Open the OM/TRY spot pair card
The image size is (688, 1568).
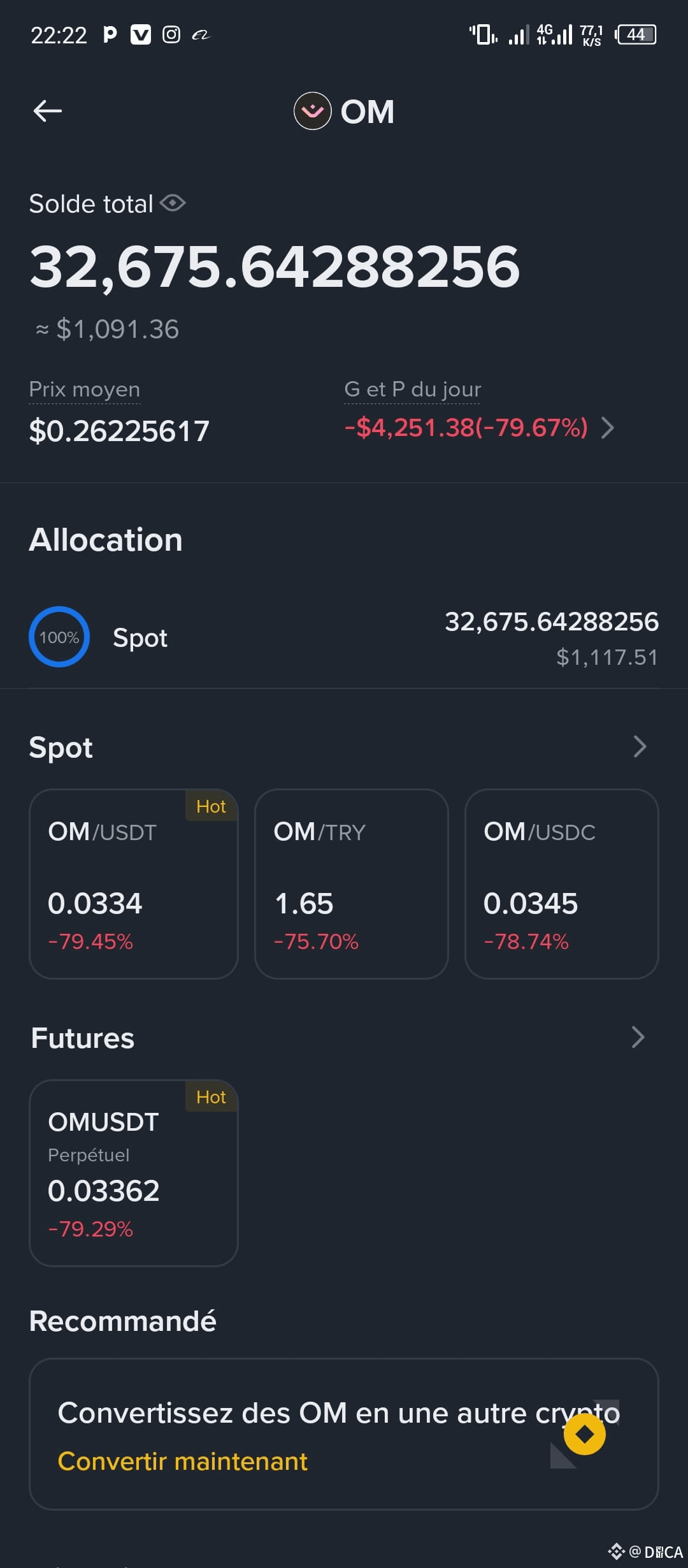coord(352,884)
